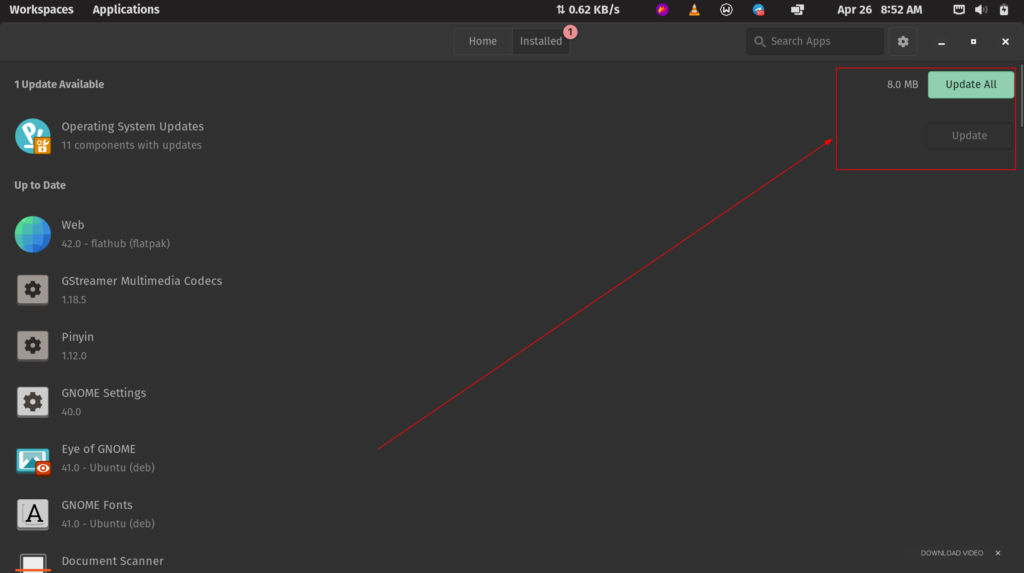This screenshot has width=1024, height=573.
Task: Click the Document Scanner icon
Action: [33, 563]
